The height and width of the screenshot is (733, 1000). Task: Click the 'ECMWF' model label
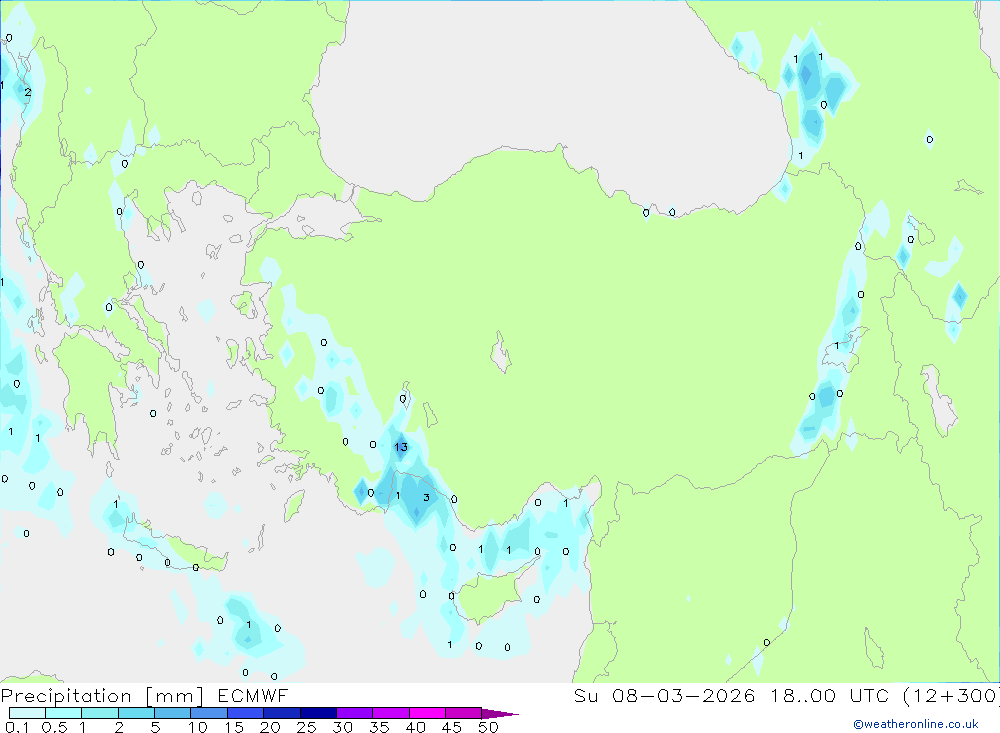[x=253, y=696]
